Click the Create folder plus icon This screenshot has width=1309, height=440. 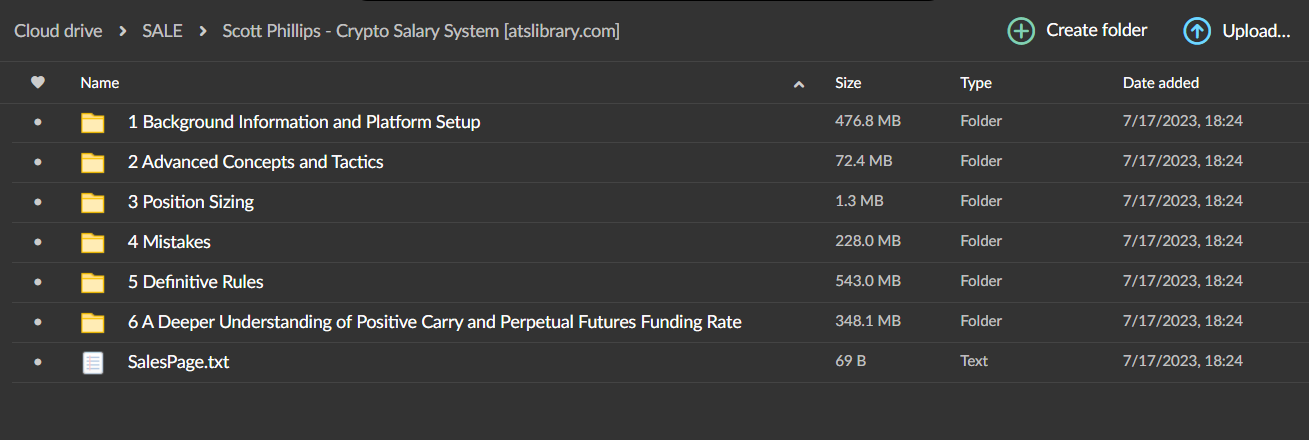coord(1021,31)
